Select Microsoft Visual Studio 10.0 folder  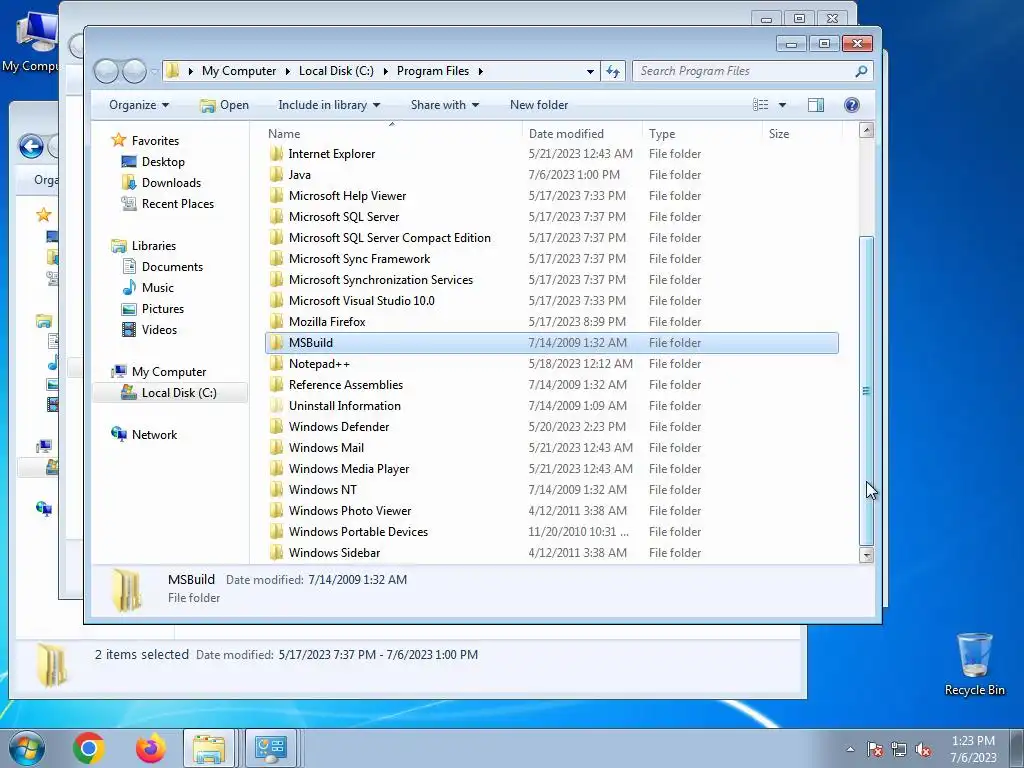[361, 300]
